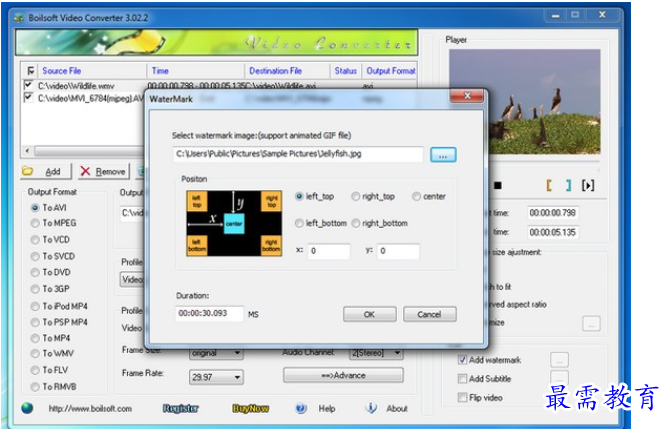This screenshot has width=667, height=429.
Task: Click the file list horizontal scrollbar
Action: pyautogui.click(x=83, y=151)
